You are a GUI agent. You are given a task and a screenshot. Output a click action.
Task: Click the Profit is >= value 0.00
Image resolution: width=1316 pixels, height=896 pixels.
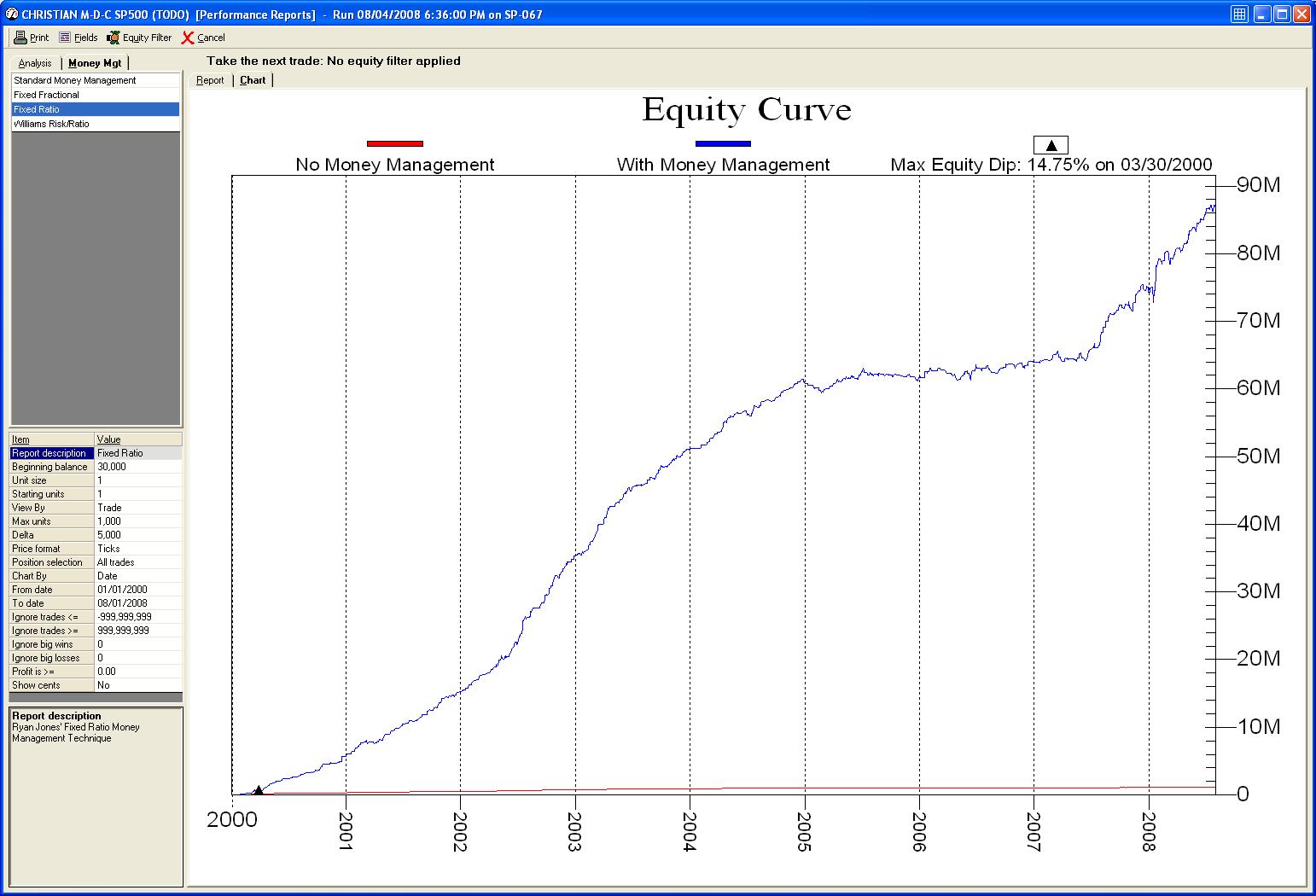(x=138, y=672)
